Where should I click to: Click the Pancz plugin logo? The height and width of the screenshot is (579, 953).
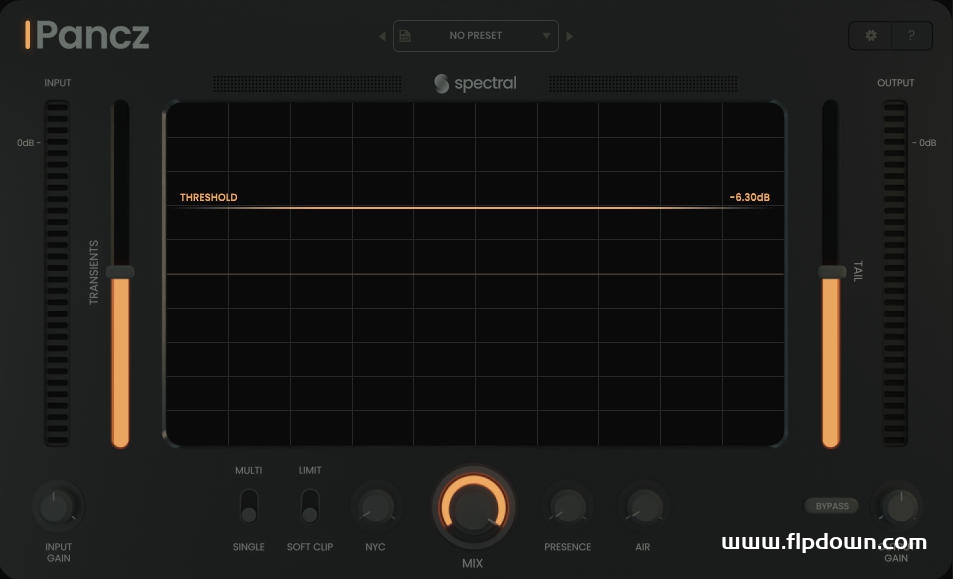[x=87, y=35]
